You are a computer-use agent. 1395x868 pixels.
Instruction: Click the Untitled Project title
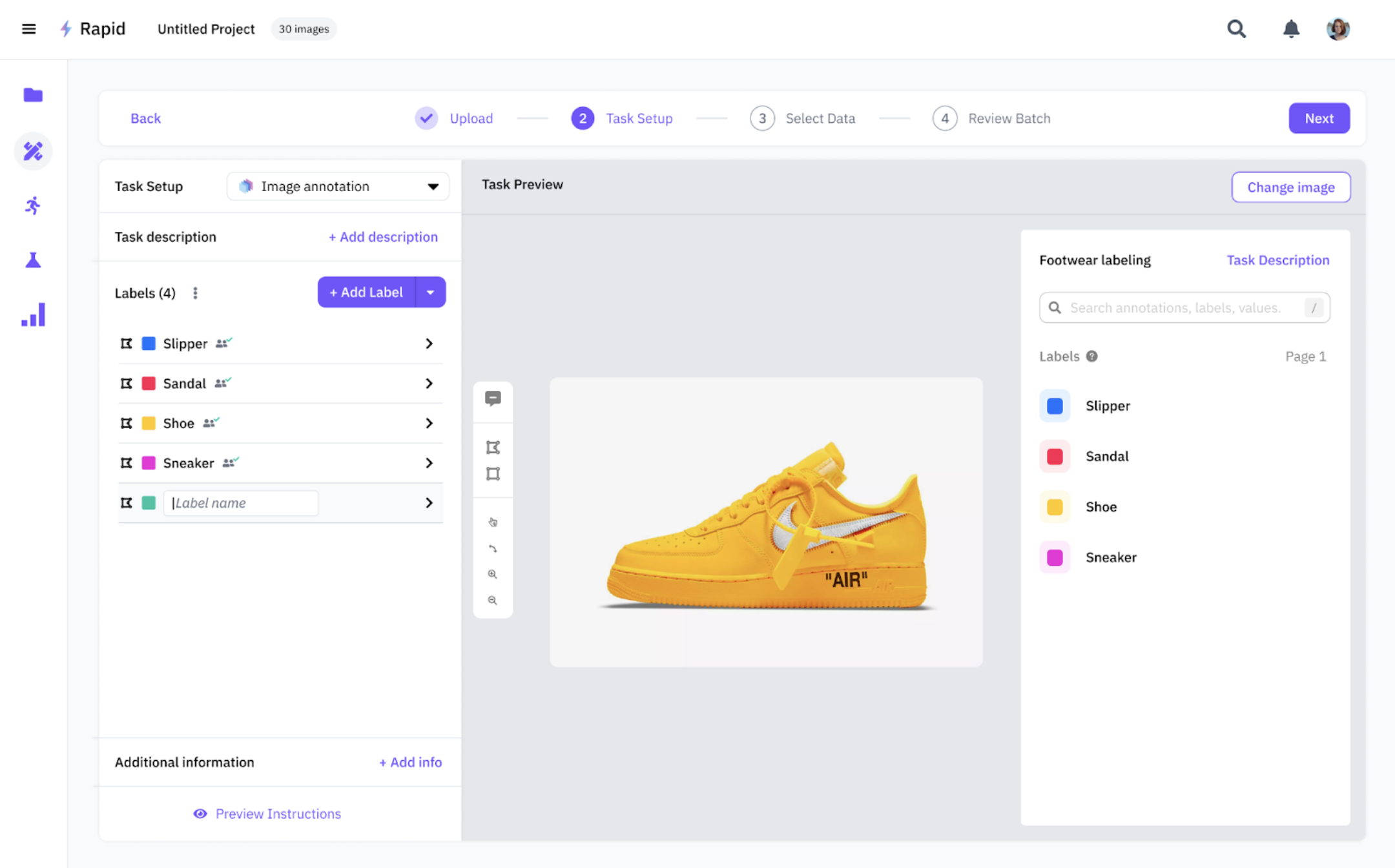(x=206, y=29)
